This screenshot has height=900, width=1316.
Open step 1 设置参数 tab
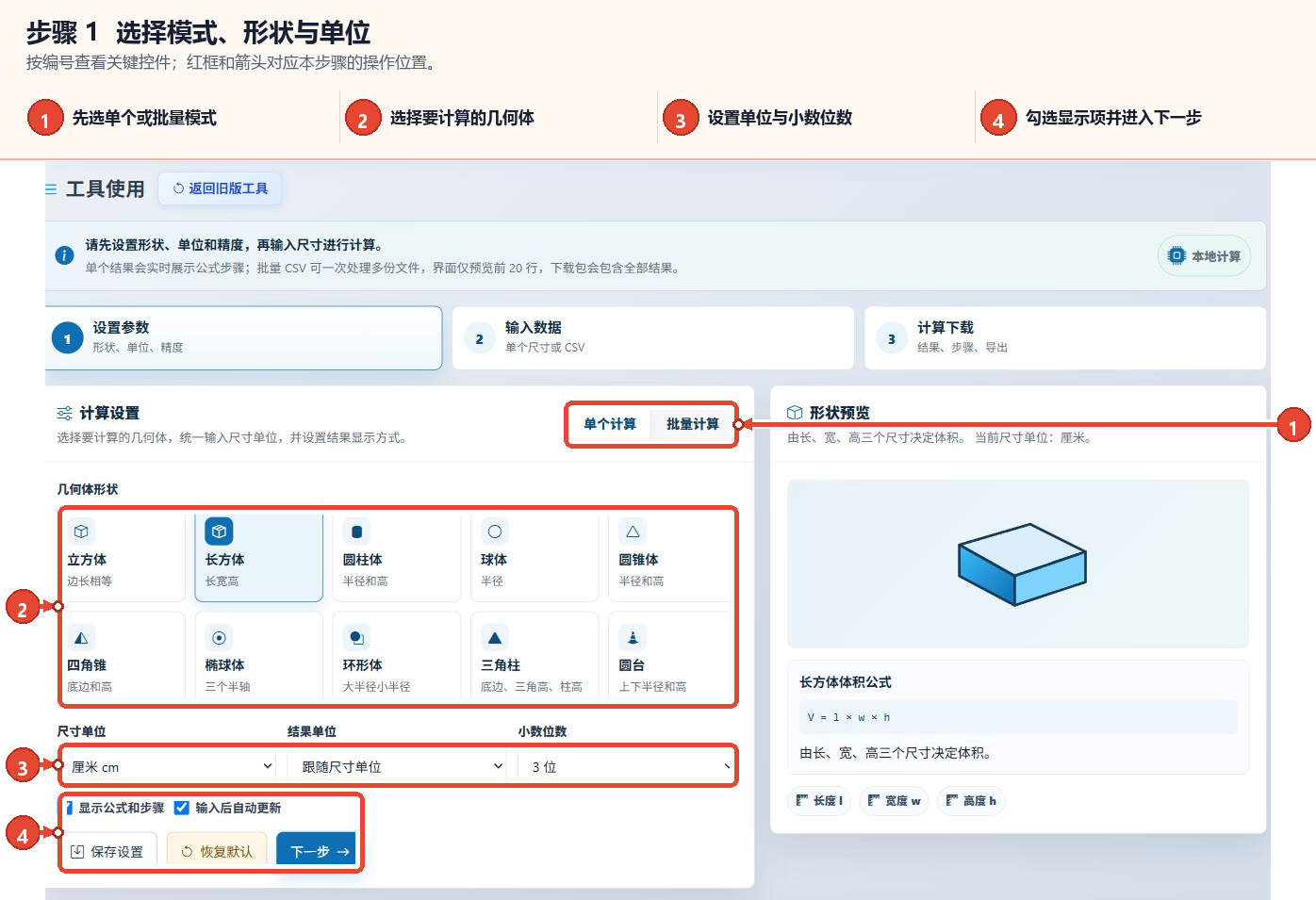coord(243,337)
